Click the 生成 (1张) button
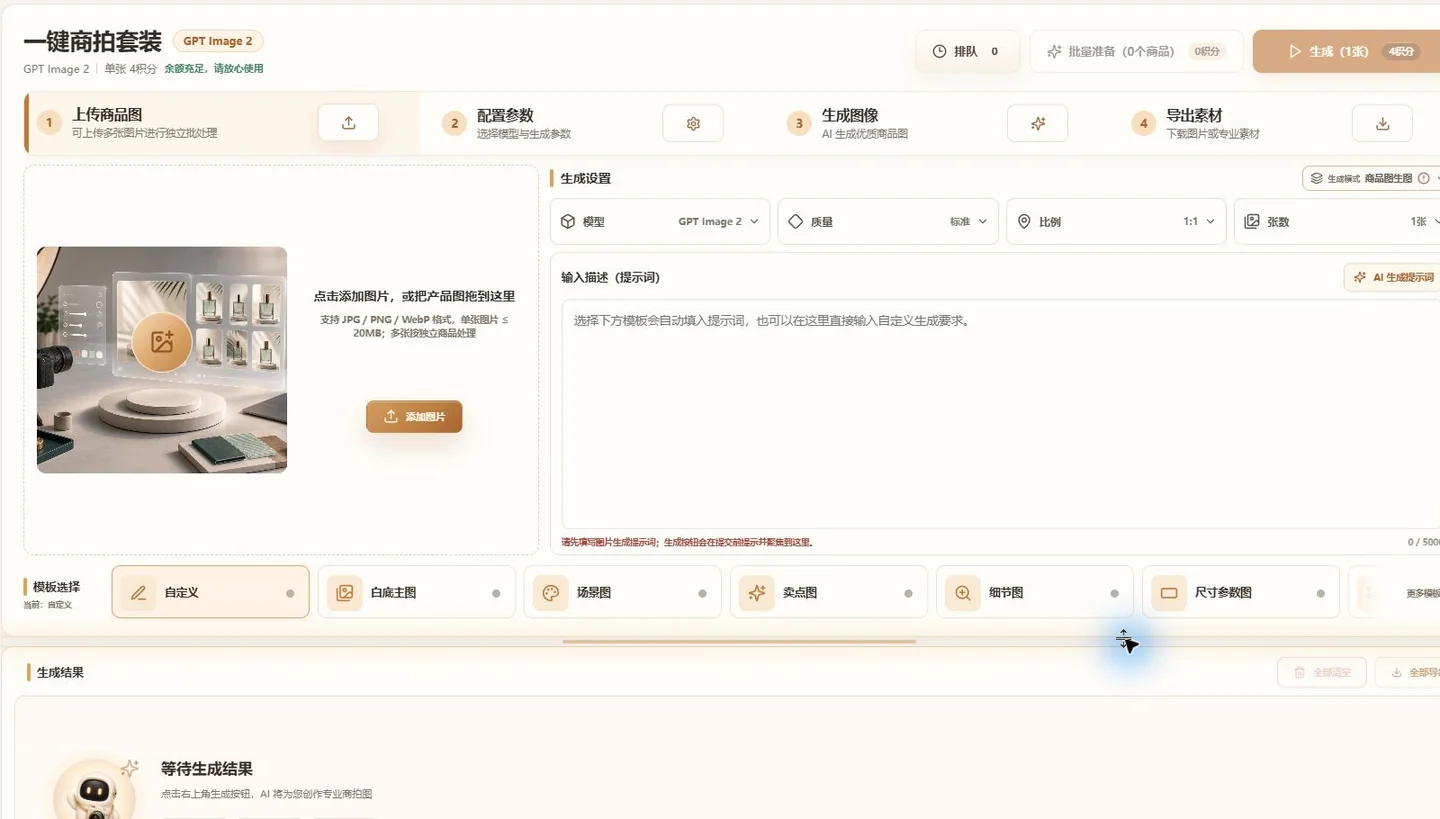1440x819 pixels. coord(1346,51)
